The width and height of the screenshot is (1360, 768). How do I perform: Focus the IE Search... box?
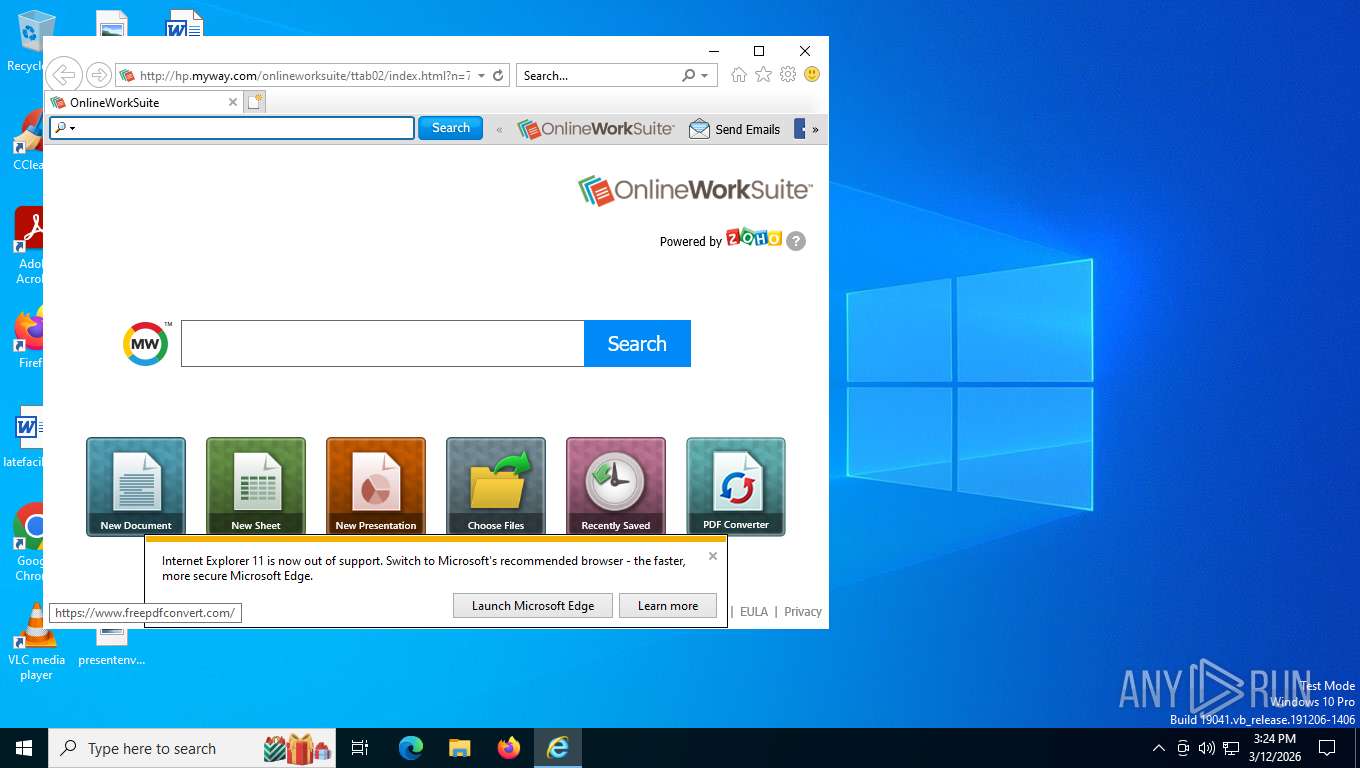click(x=600, y=75)
